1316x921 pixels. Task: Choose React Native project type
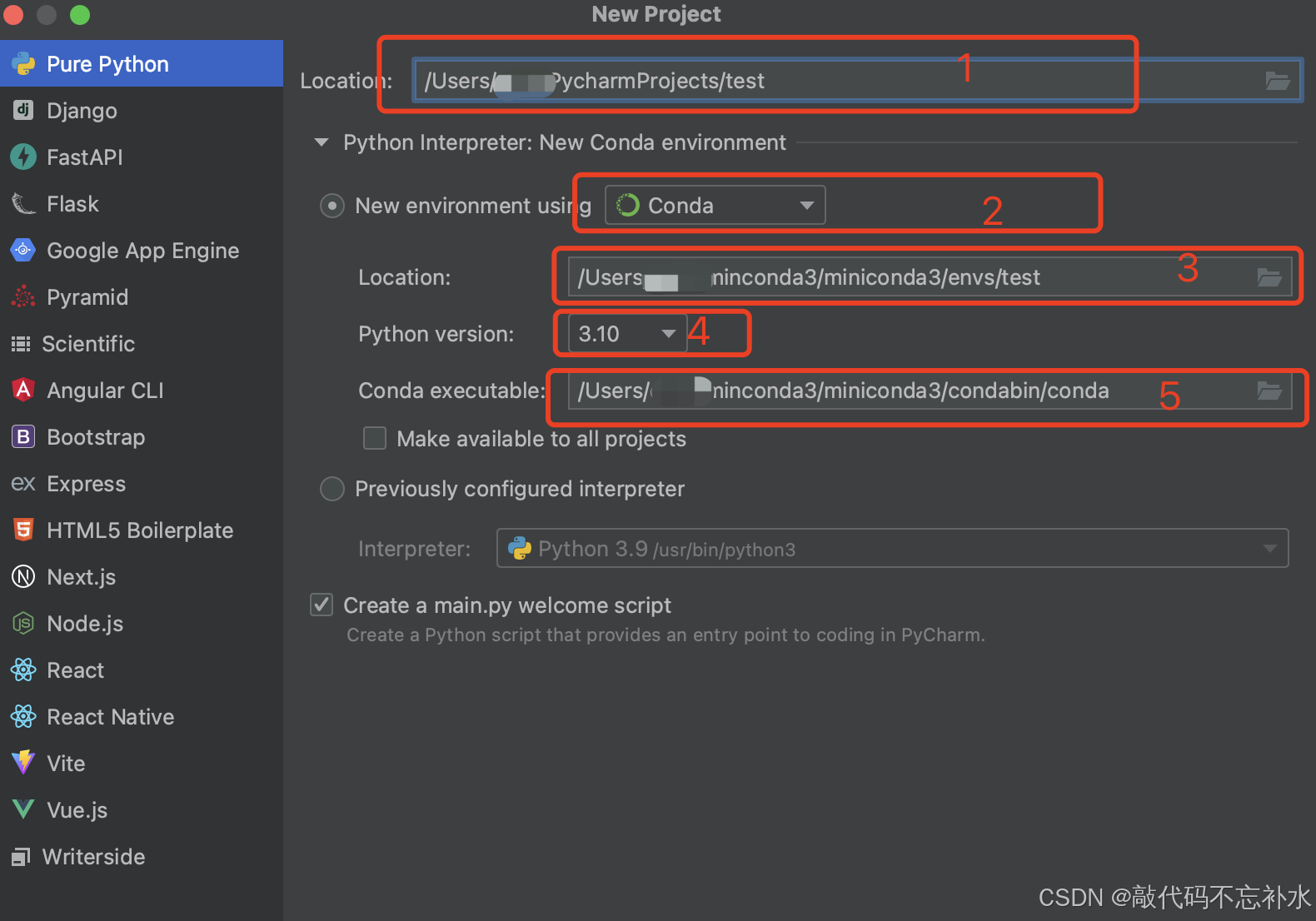pos(142,716)
